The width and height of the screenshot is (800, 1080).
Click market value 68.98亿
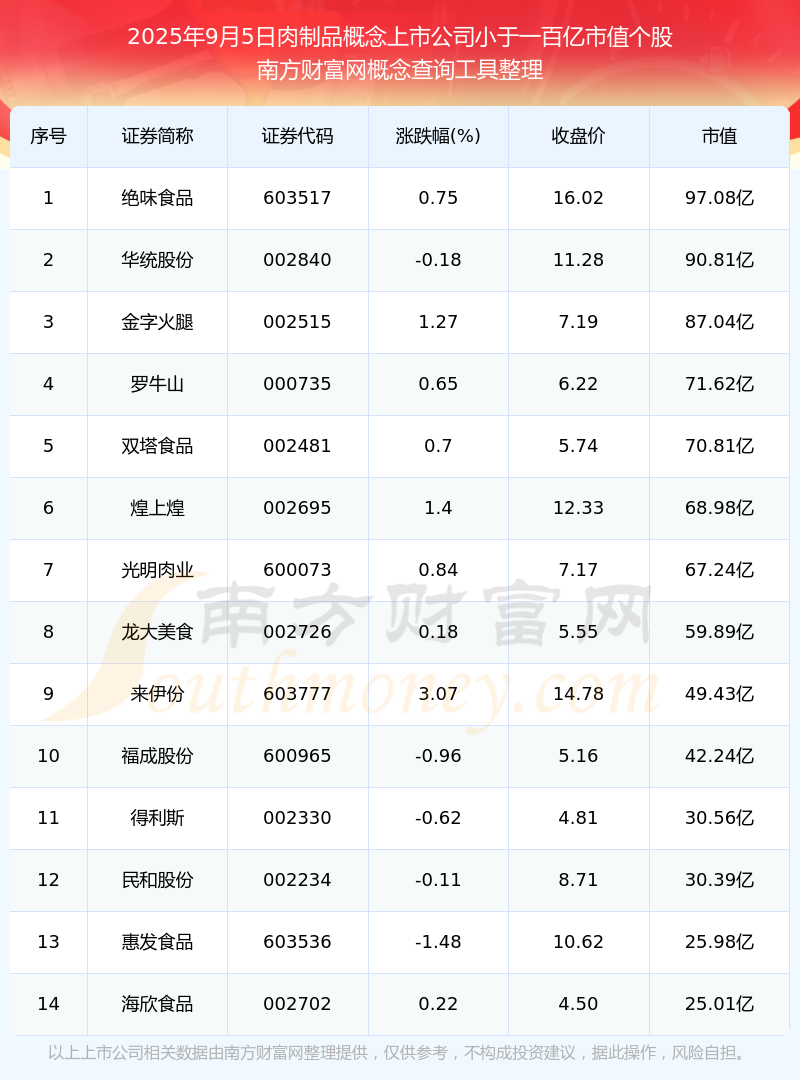(719, 508)
